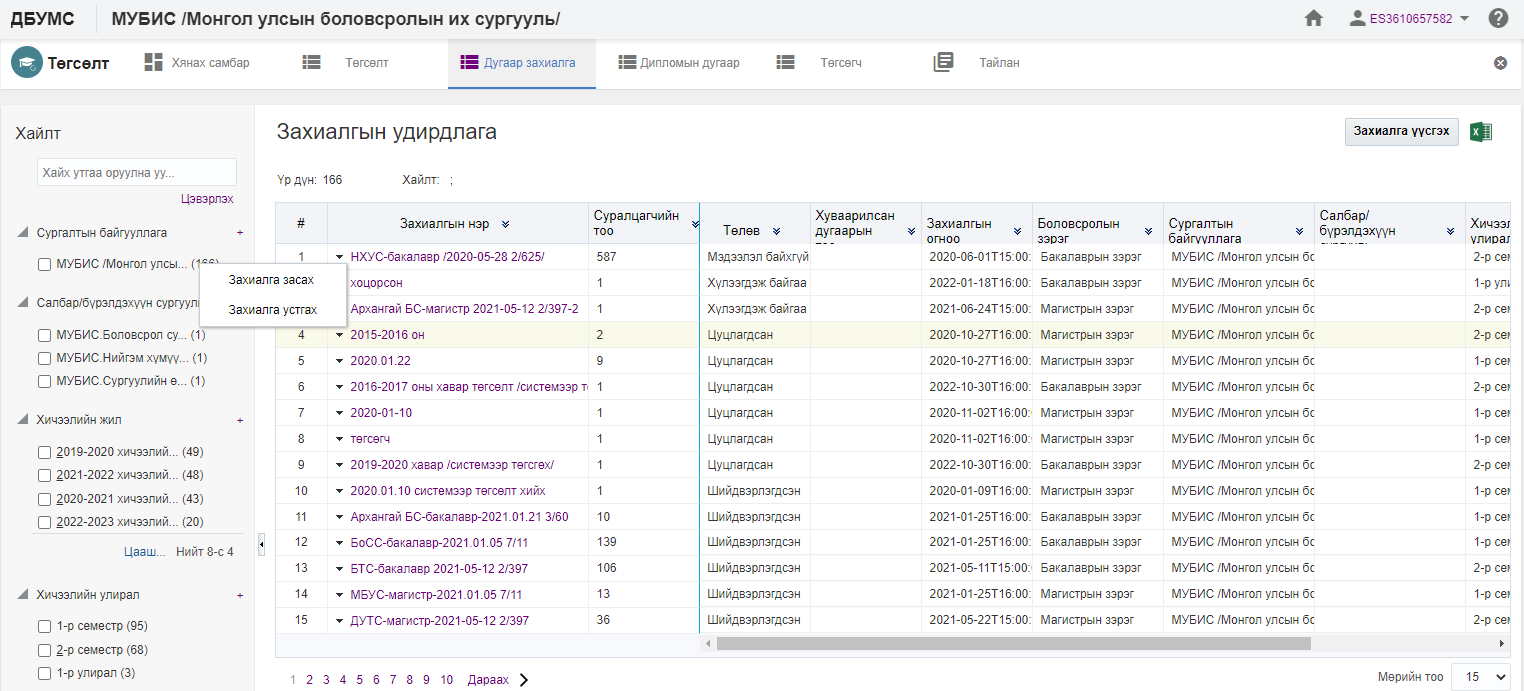Click the horizontal table scrollbar thumb
This screenshot has height=691, width=1524.
click(x=1013, y=643)
